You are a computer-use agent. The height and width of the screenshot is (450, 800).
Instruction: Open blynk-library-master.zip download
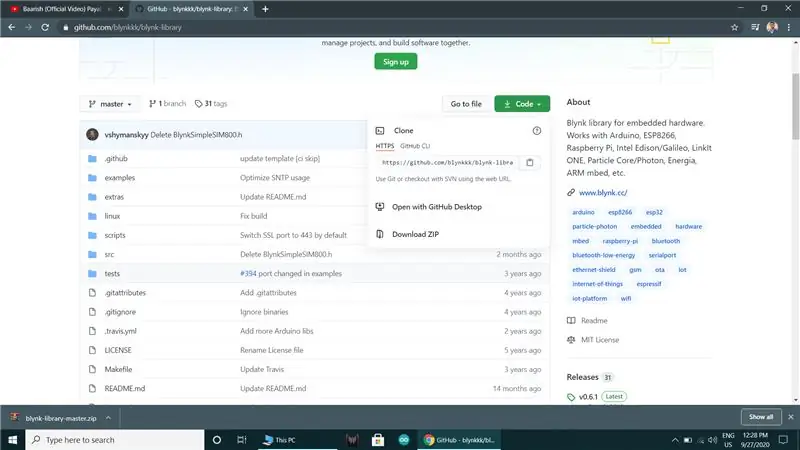[61, 418]
